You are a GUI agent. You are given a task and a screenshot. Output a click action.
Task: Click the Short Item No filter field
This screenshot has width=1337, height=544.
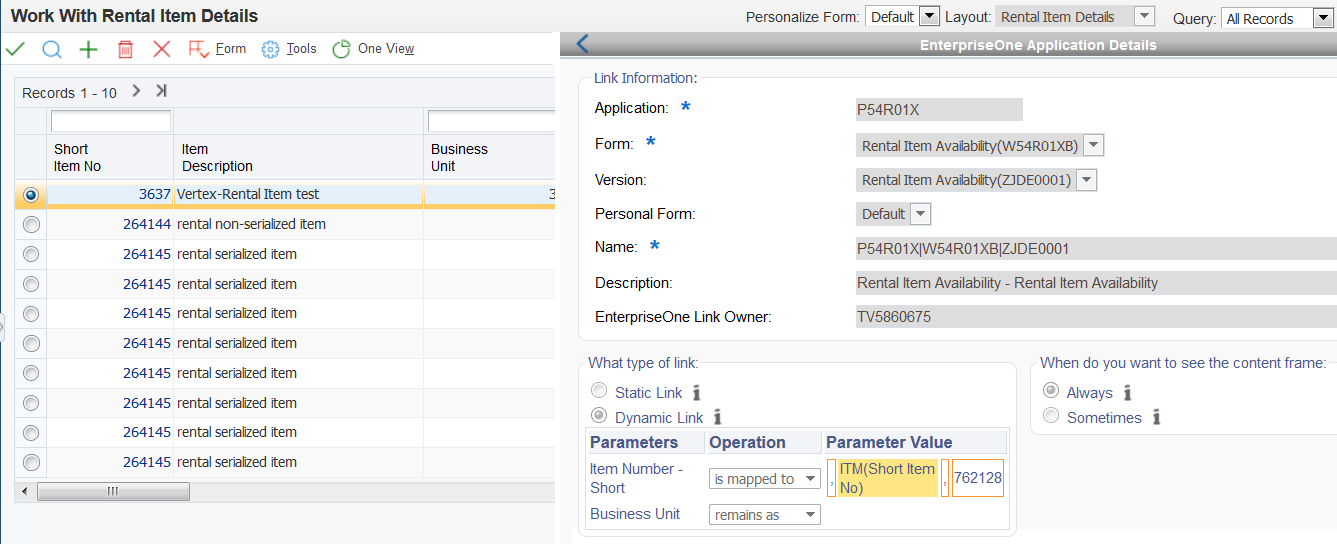pos(111,121)
